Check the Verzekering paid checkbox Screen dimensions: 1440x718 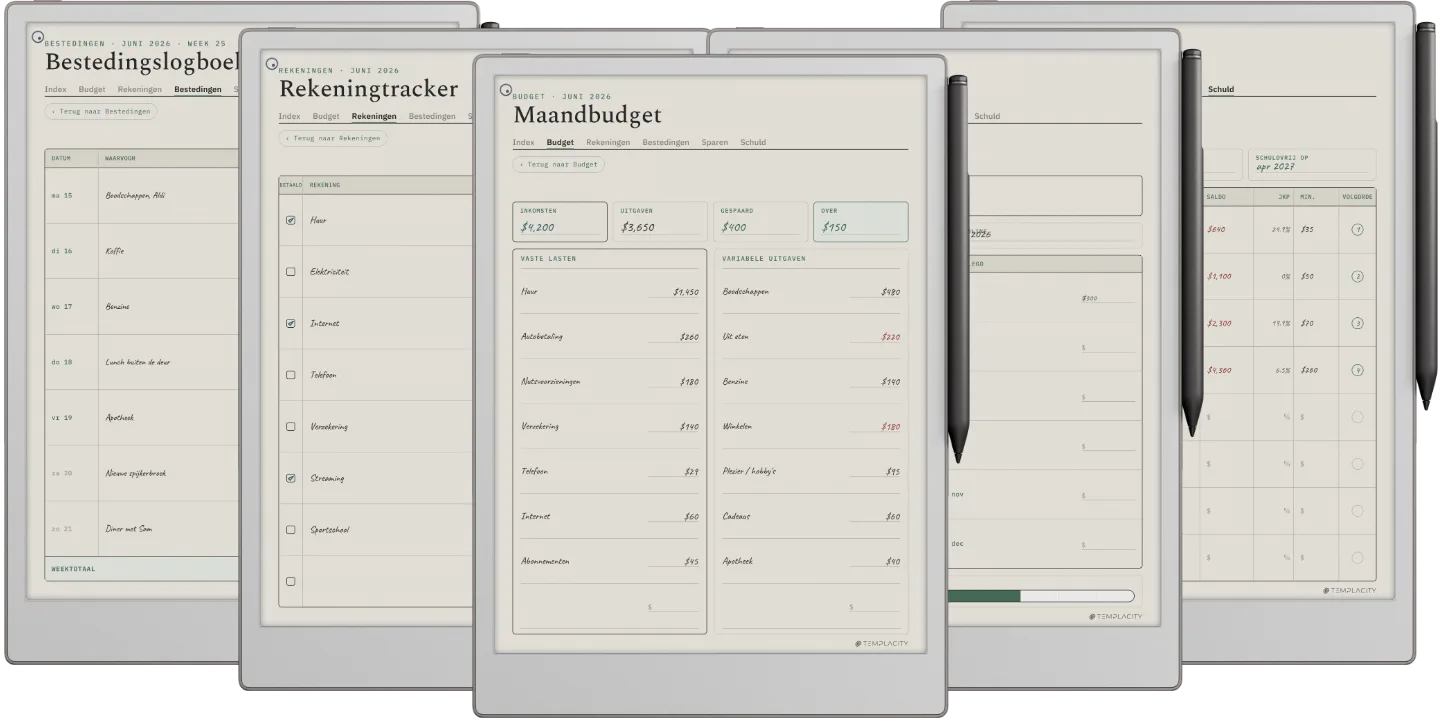click(x=291, y=426)
